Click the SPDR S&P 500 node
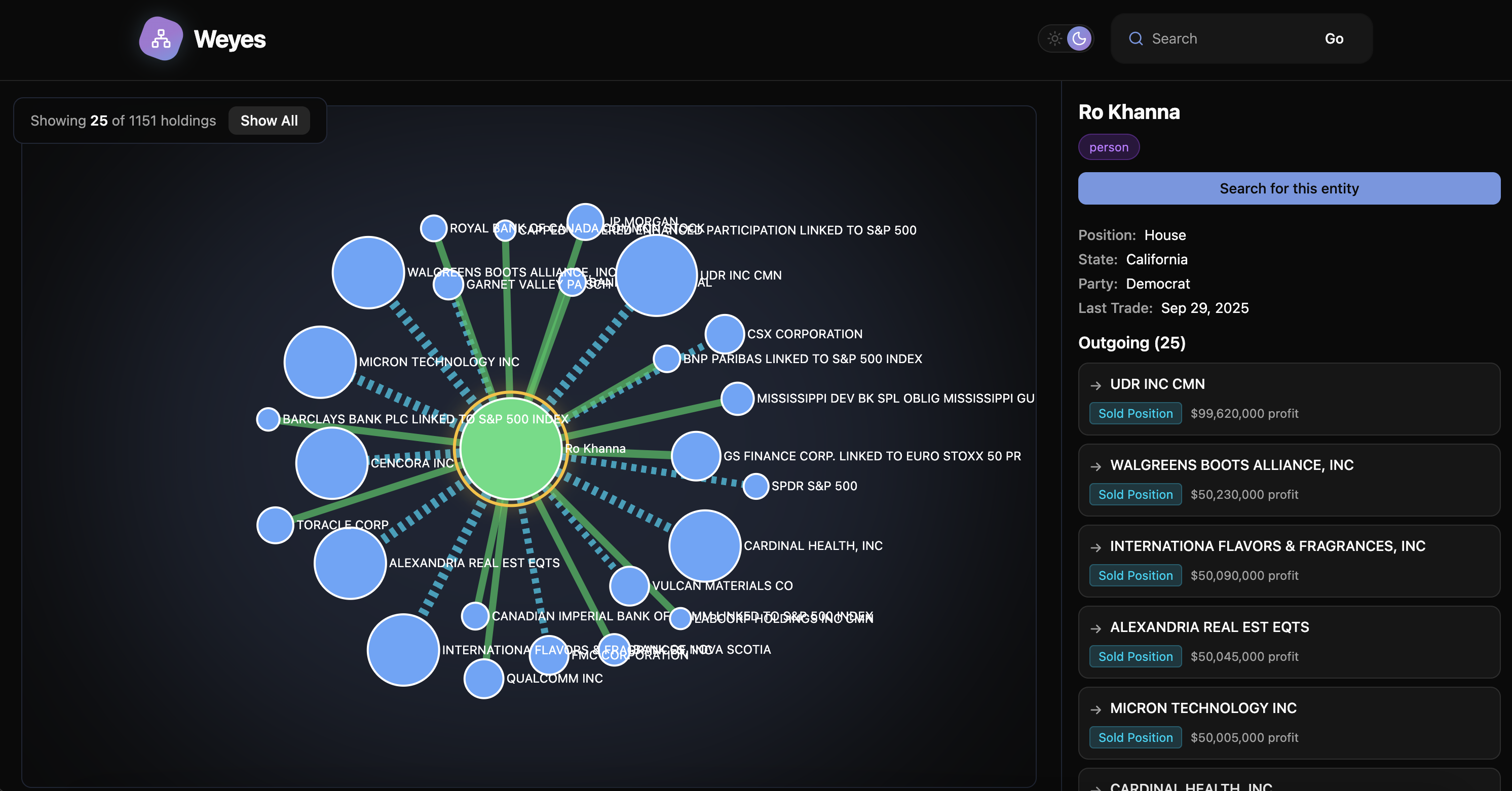Viewport: 1512px width, 791px height. [755, 486]
